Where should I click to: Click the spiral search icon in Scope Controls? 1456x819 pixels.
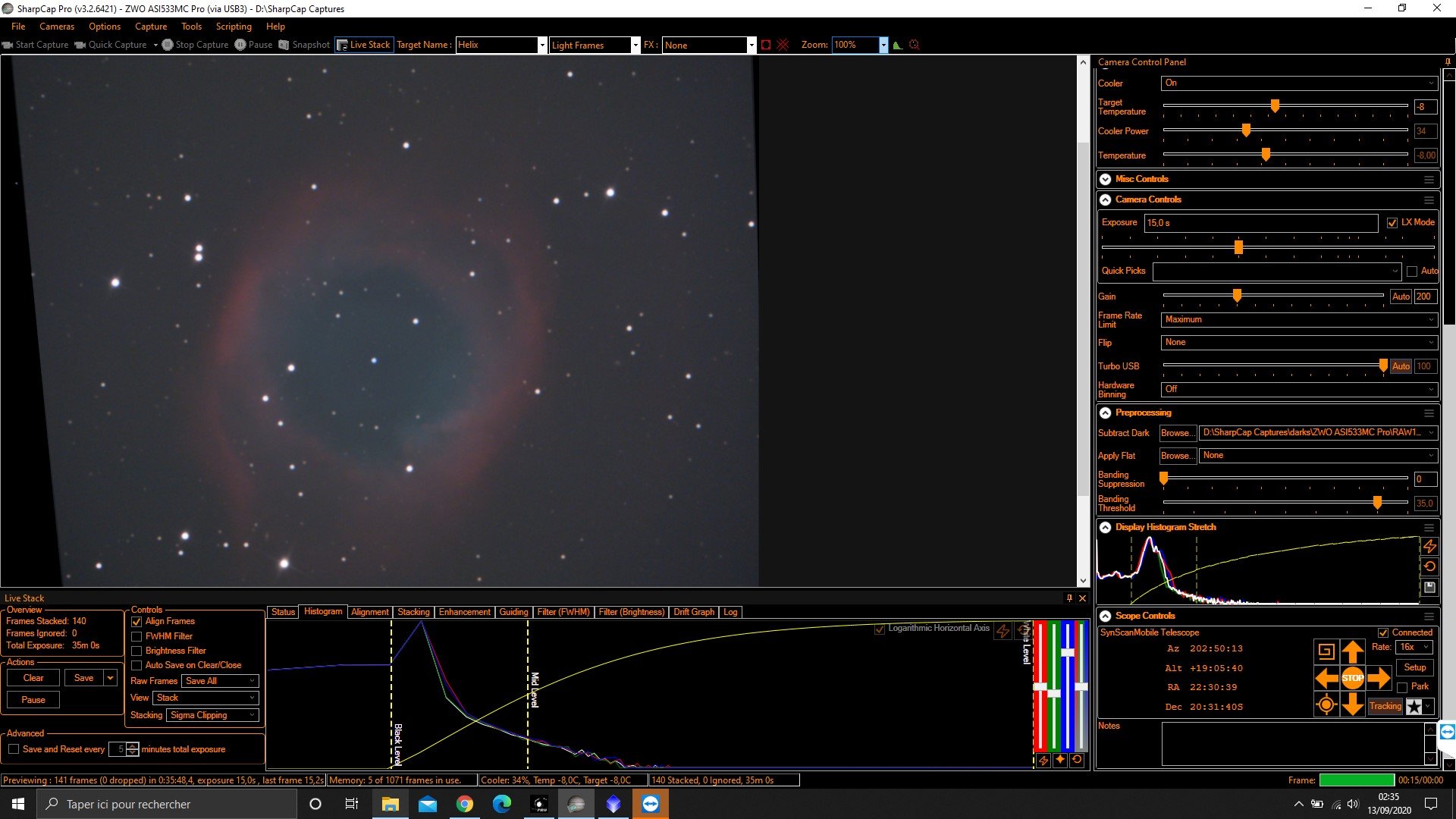coord(1326,651)
